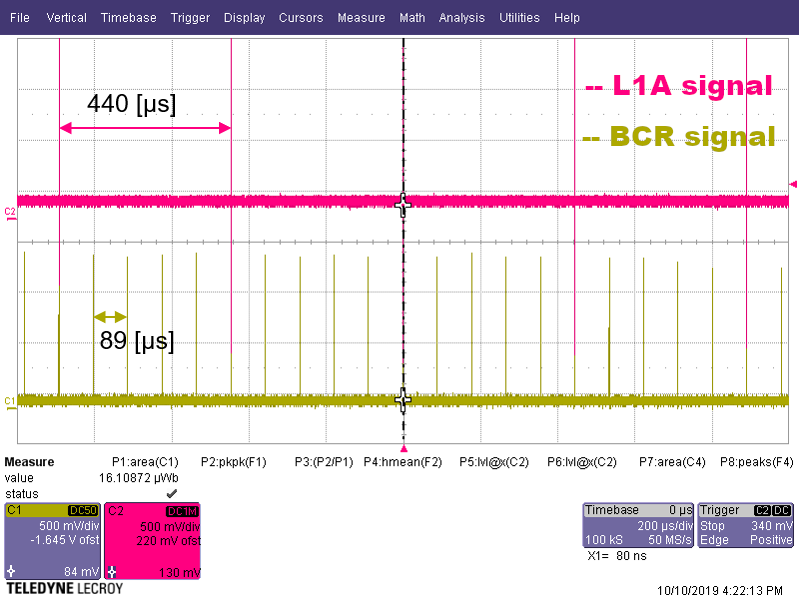Image resolution: width=799 pixels, height=599 pixels.
Task: Open the Math menu
Action: point(412,18)
